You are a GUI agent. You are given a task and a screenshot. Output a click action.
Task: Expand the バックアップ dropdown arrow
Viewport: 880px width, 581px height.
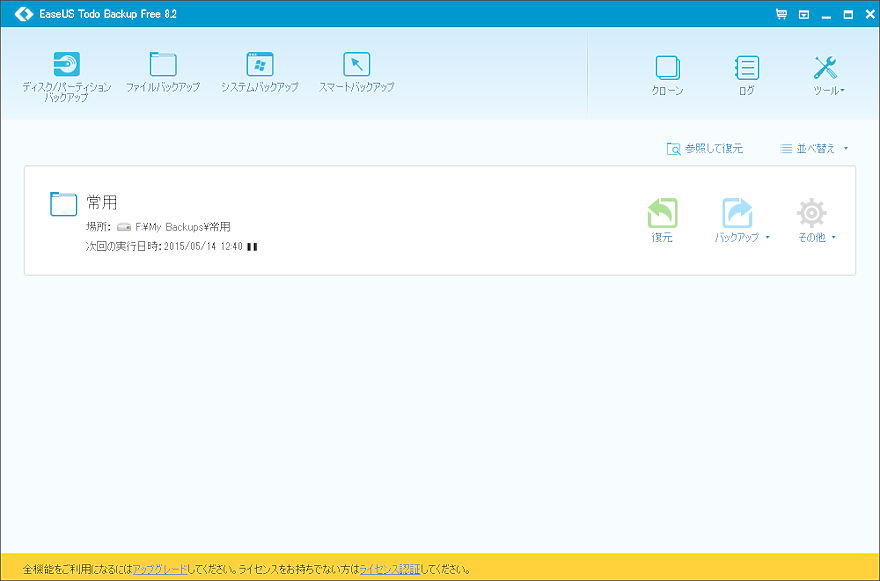767,238
